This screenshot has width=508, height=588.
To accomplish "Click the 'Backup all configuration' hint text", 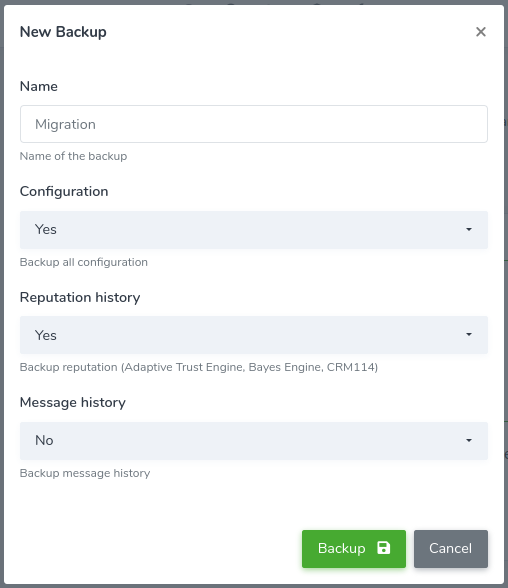I will pos(84,262).
